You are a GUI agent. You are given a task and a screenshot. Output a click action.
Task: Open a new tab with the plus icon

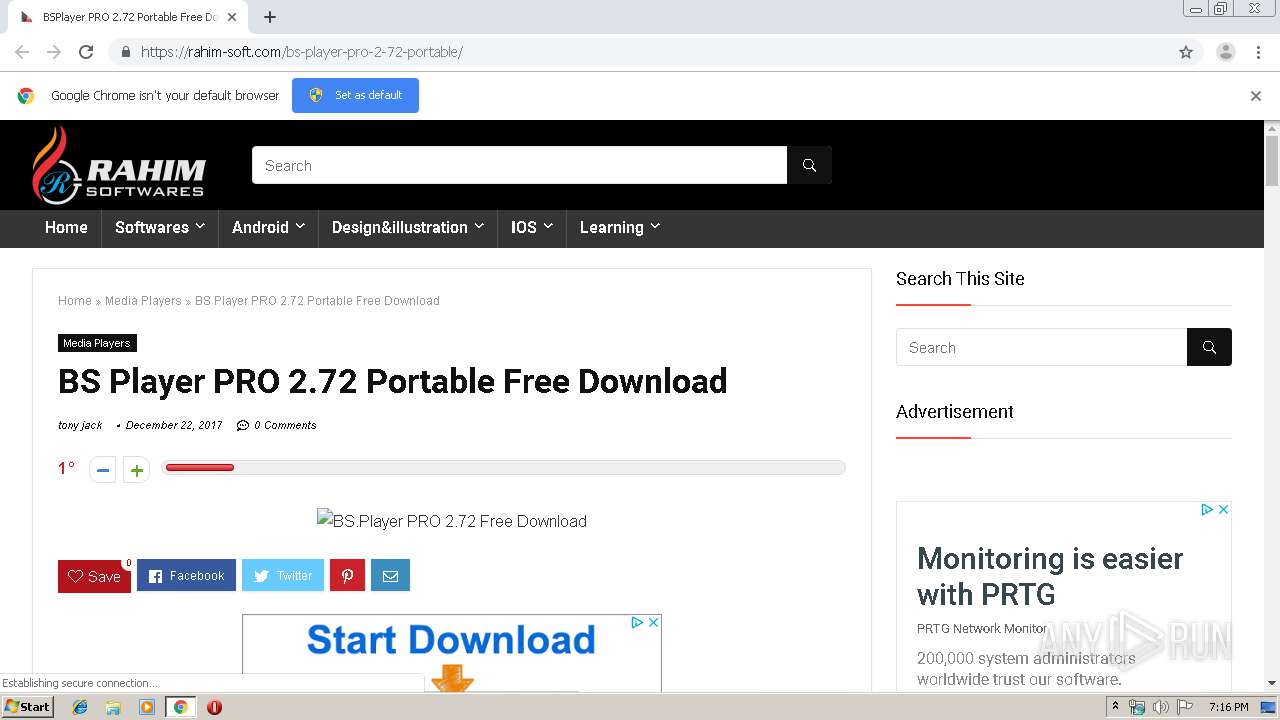[270, 17]
